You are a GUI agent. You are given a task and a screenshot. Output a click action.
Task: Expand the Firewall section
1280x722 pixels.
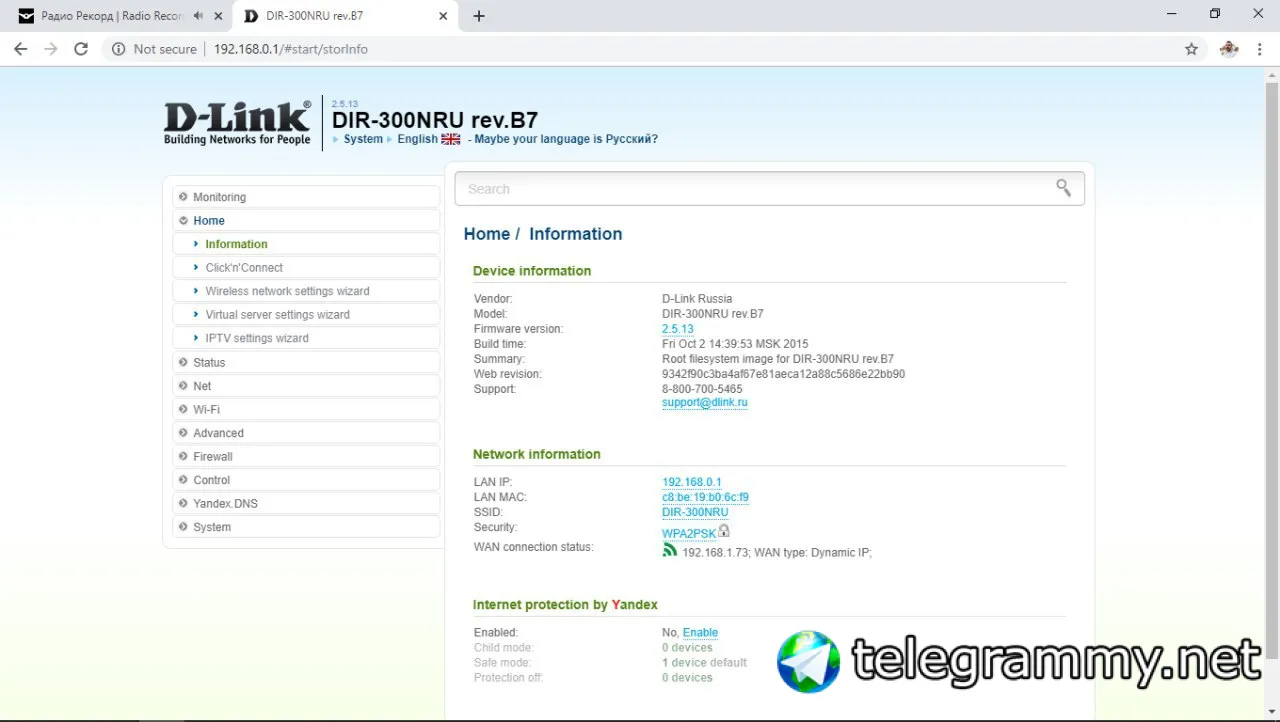(306, 456)
